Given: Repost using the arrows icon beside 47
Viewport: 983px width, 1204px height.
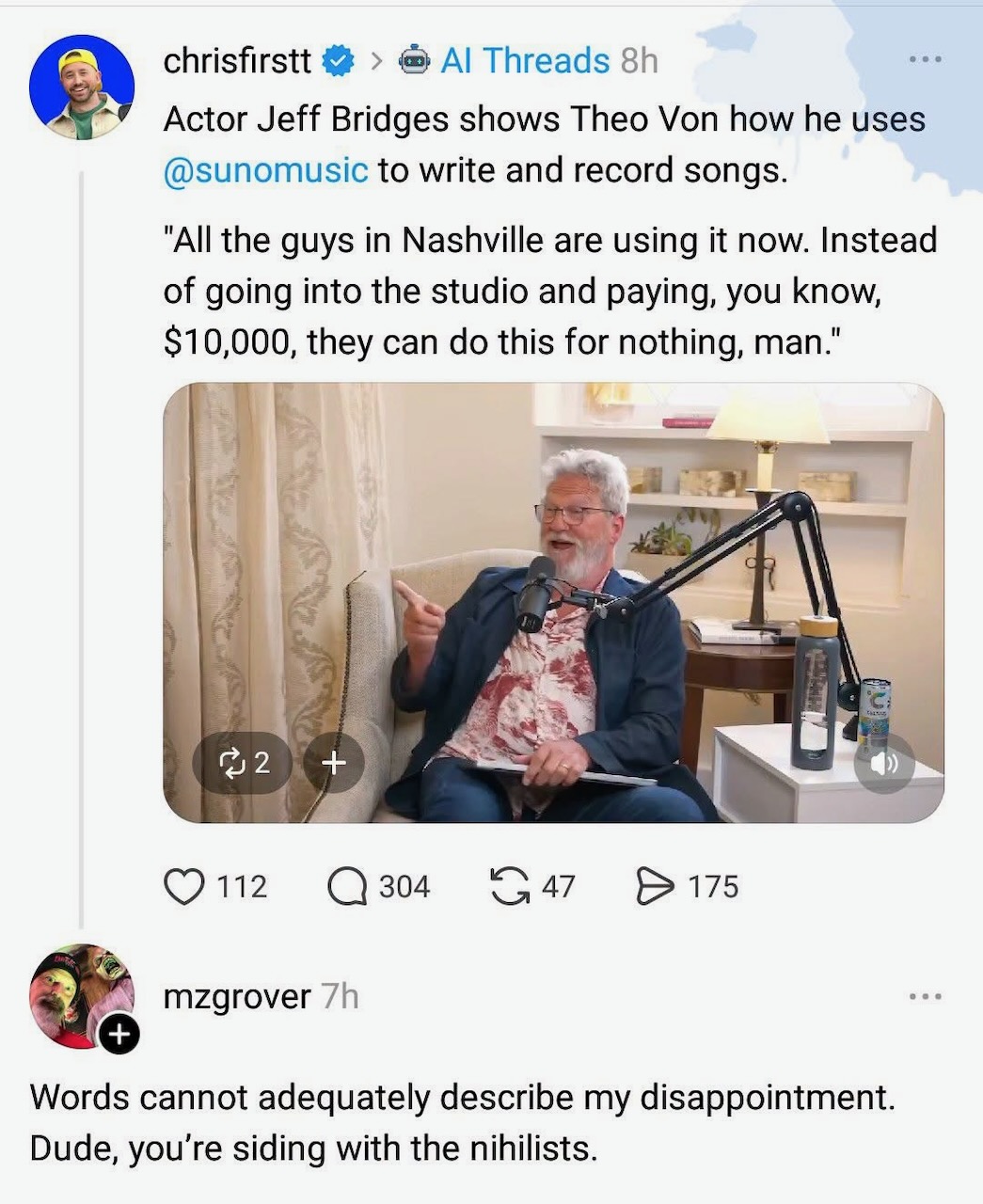Looking at the screenshot, I should point(510,886).
